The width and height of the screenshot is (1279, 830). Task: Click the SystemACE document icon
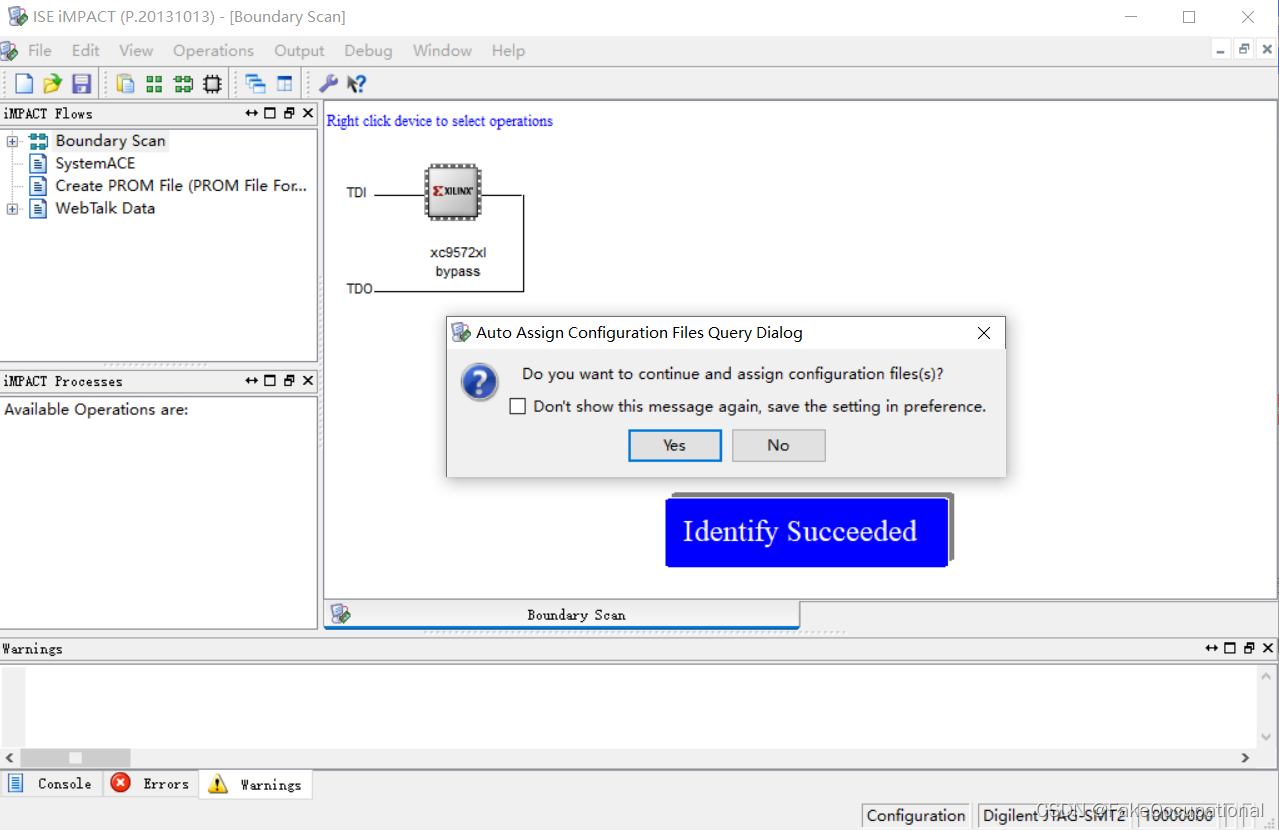tap(38, 163)
